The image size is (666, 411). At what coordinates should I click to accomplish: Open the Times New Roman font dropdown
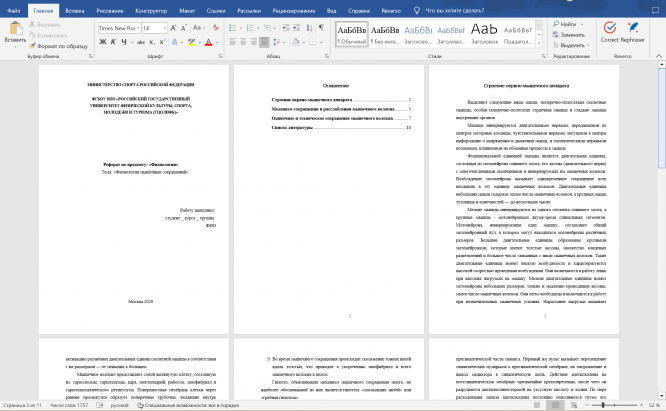click(119, 28)
